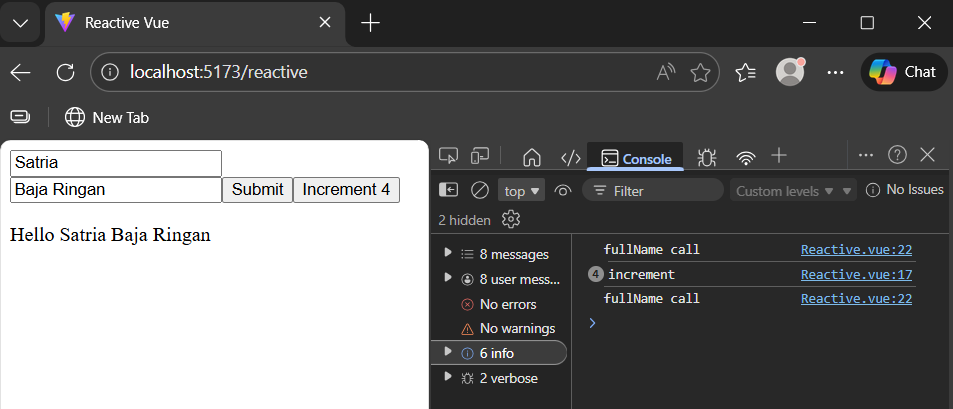The height and width of the screenshot is (409, 953).
Task: Click the address bar URL localhost:5173/reactive
Action: pyautogui.click(x=219, y=72)
